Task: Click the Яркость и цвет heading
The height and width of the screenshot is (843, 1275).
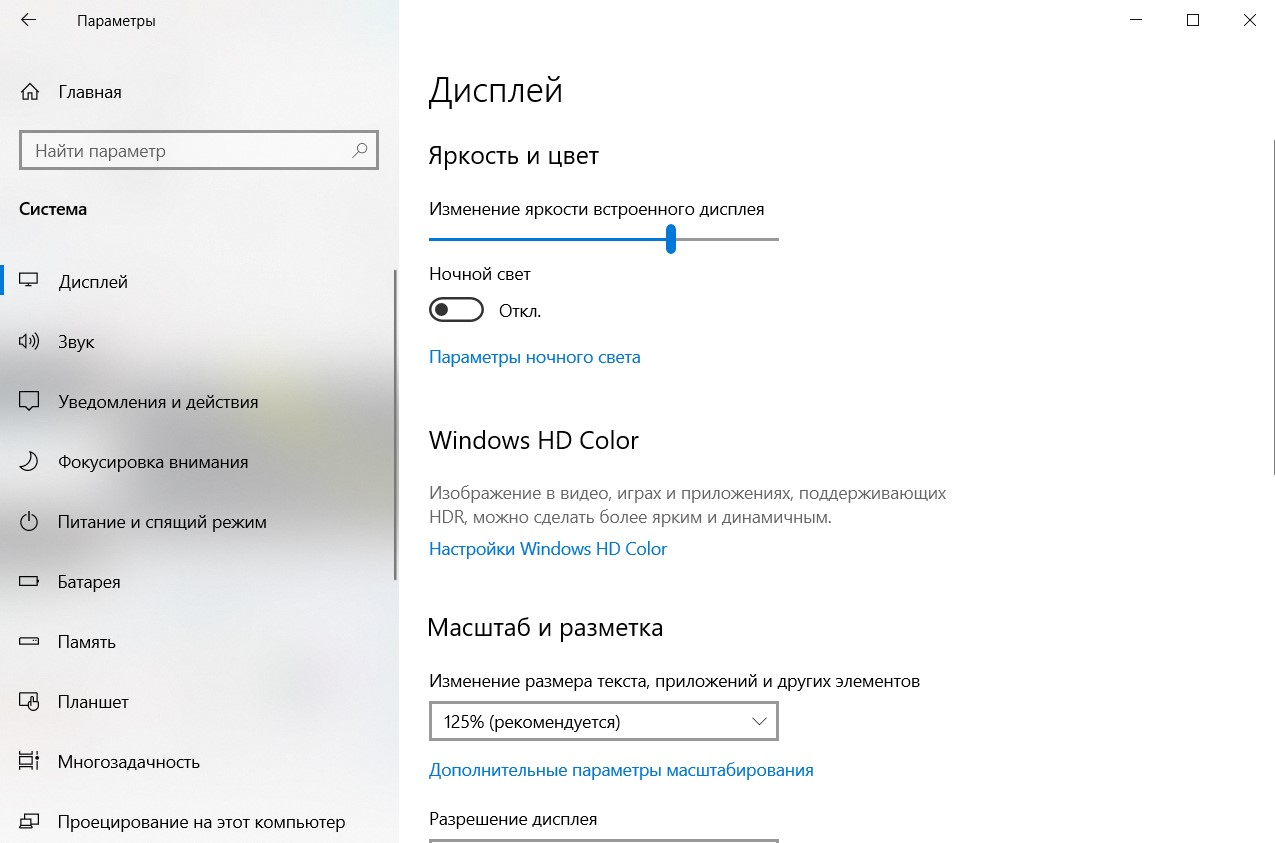Action: point(513,156)
